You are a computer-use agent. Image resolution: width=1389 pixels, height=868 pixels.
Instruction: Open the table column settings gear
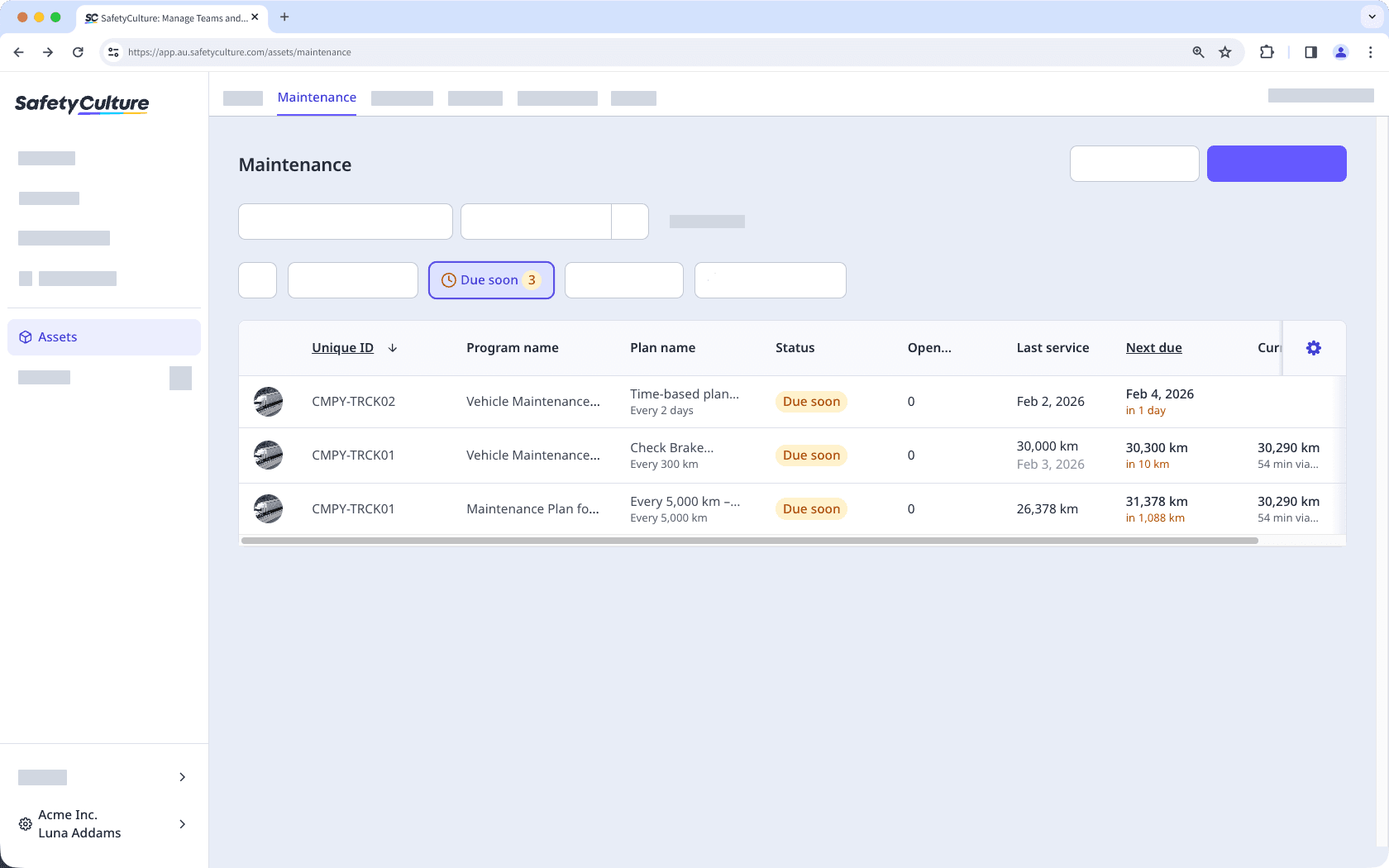pos(1313,347)
